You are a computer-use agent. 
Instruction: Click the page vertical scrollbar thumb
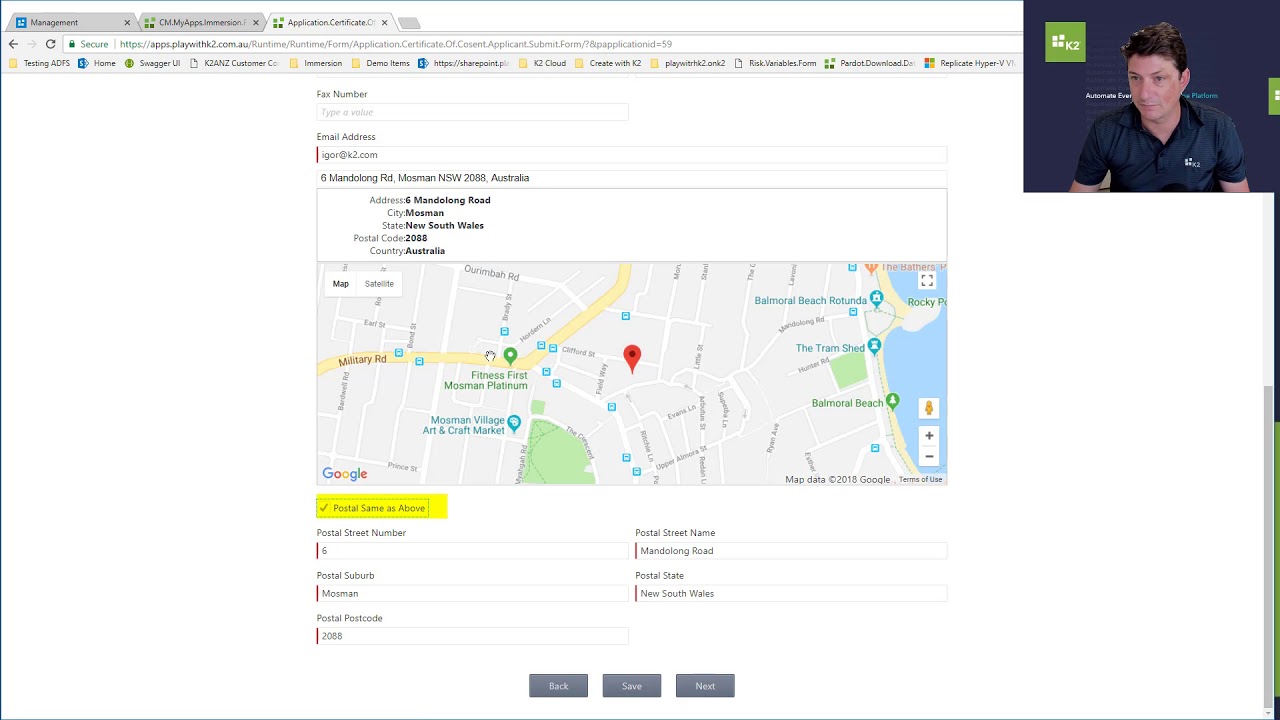pyautogui.click(x=1269, y=545)
